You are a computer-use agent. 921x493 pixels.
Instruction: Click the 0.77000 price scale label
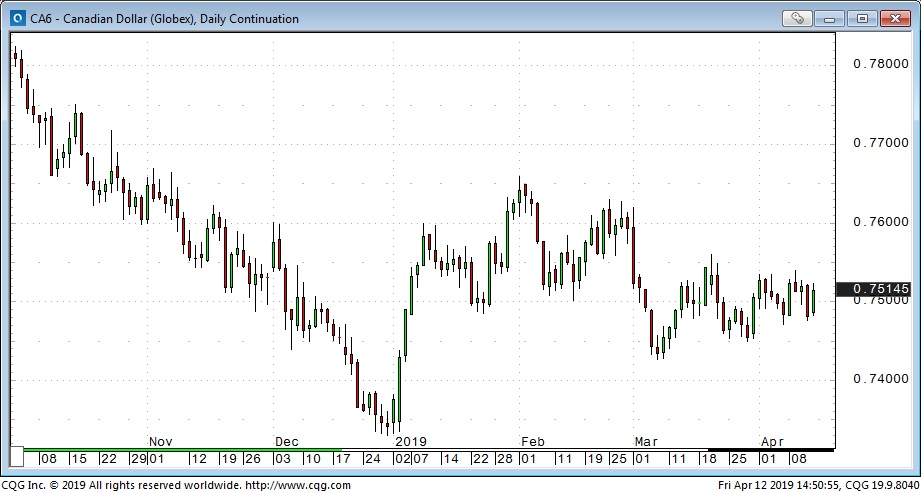coord(880,143)
